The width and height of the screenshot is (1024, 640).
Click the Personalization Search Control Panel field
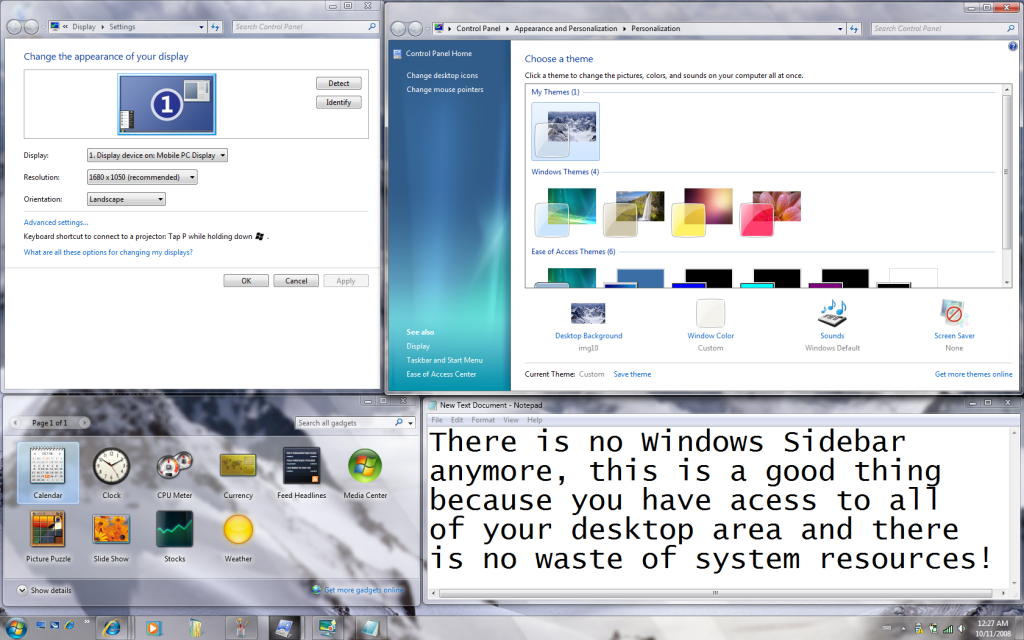point(939,29)
